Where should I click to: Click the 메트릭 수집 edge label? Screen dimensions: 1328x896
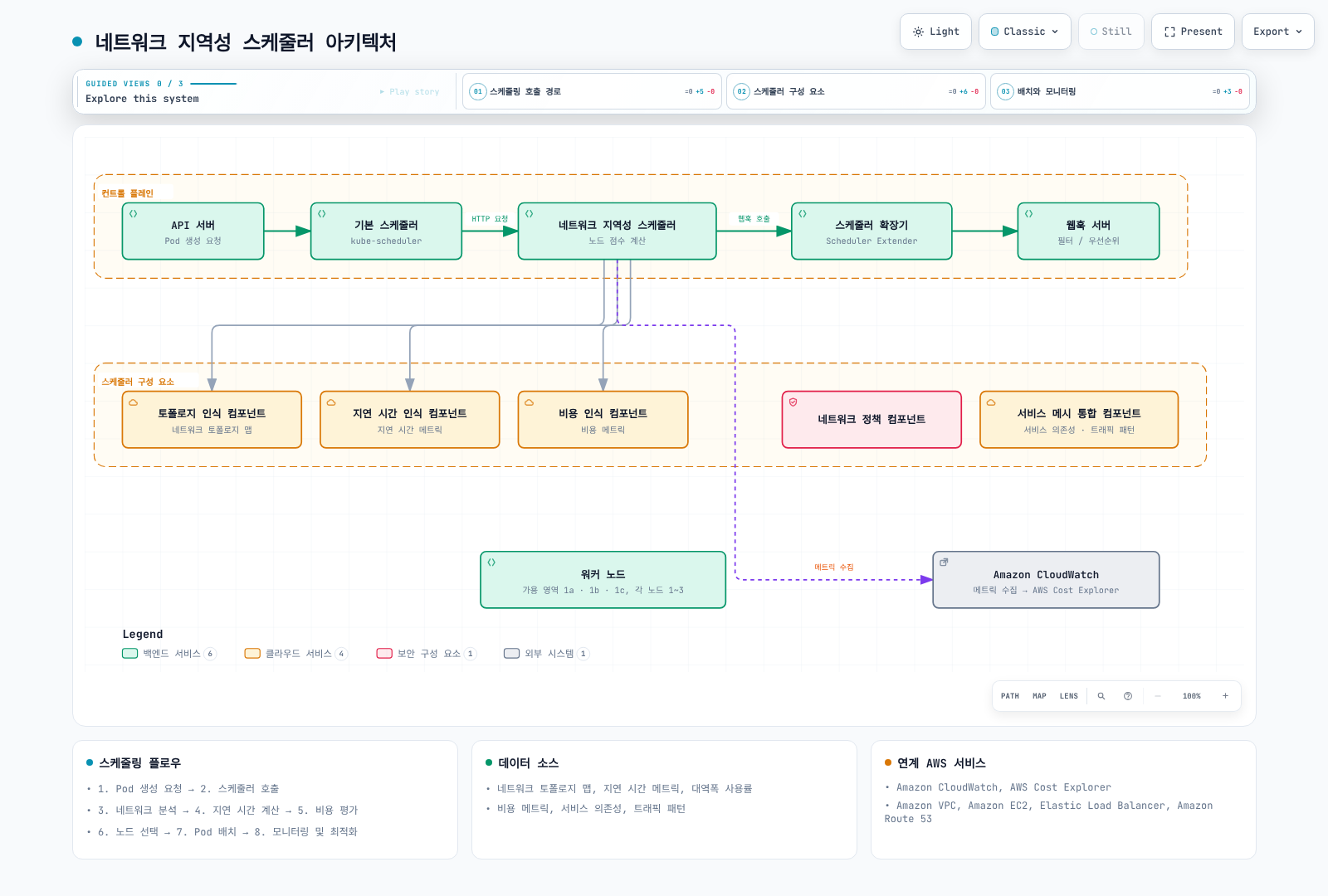834,567
